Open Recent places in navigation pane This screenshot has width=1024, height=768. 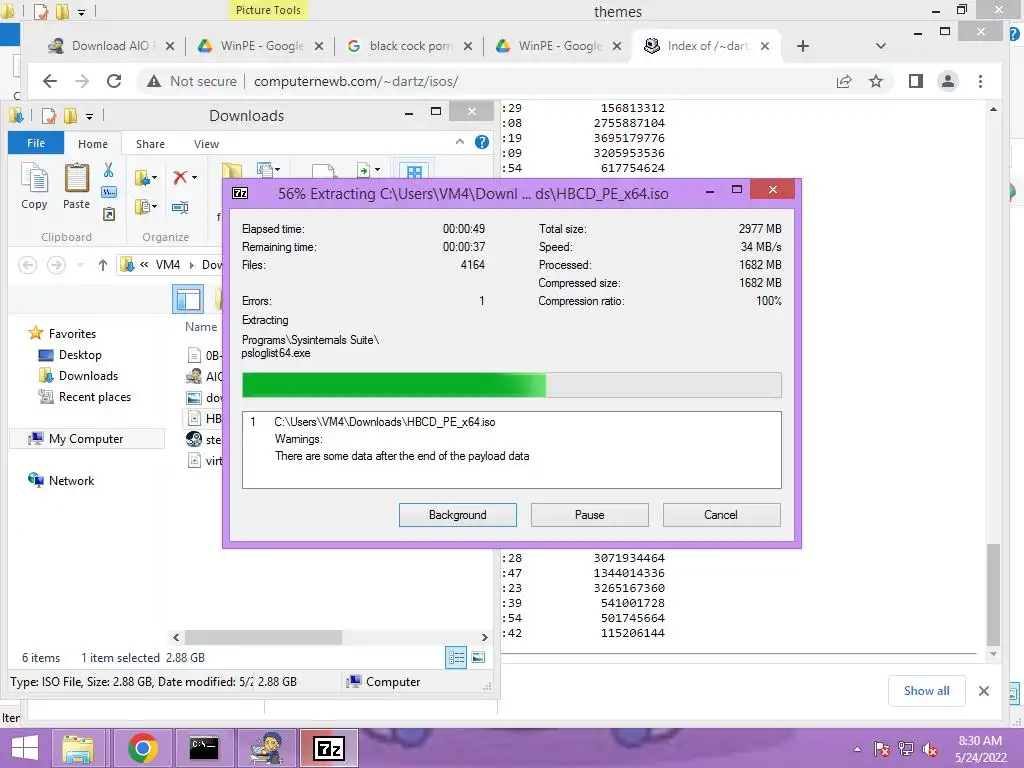[95, 396]
